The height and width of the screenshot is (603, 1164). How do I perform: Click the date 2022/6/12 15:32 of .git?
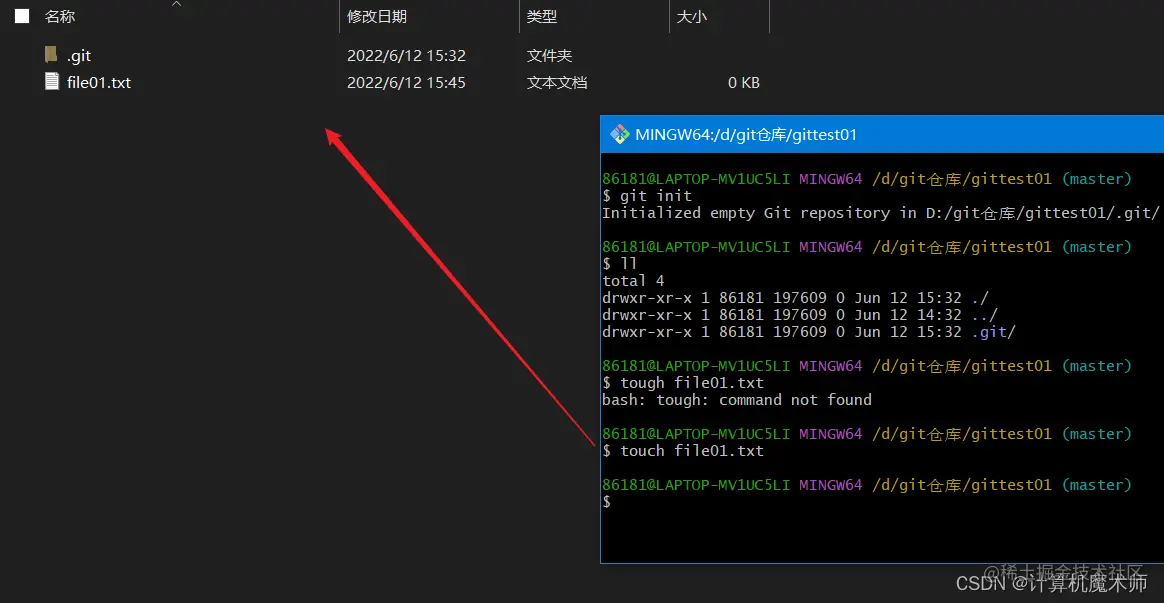pyautogui.click(x=406, y=56)
